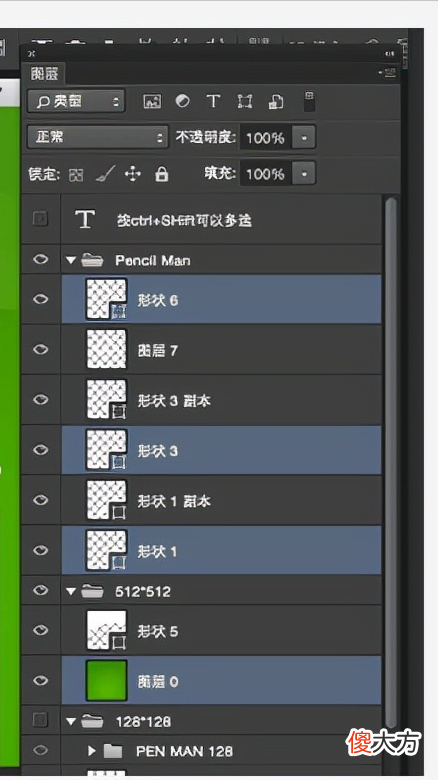The image size is (438, 780).
Task: Filter layers by smart object icon
Action: (x=276, y=101)
